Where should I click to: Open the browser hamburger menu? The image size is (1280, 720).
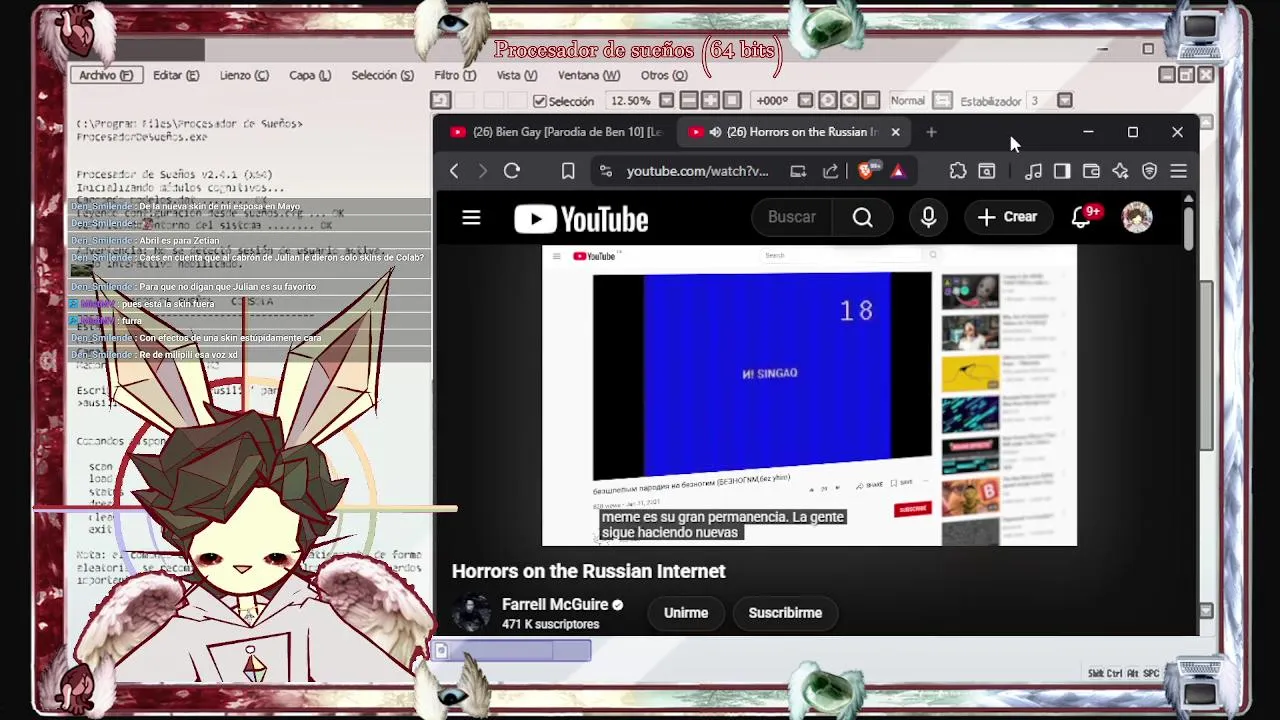click(1179, 171)
